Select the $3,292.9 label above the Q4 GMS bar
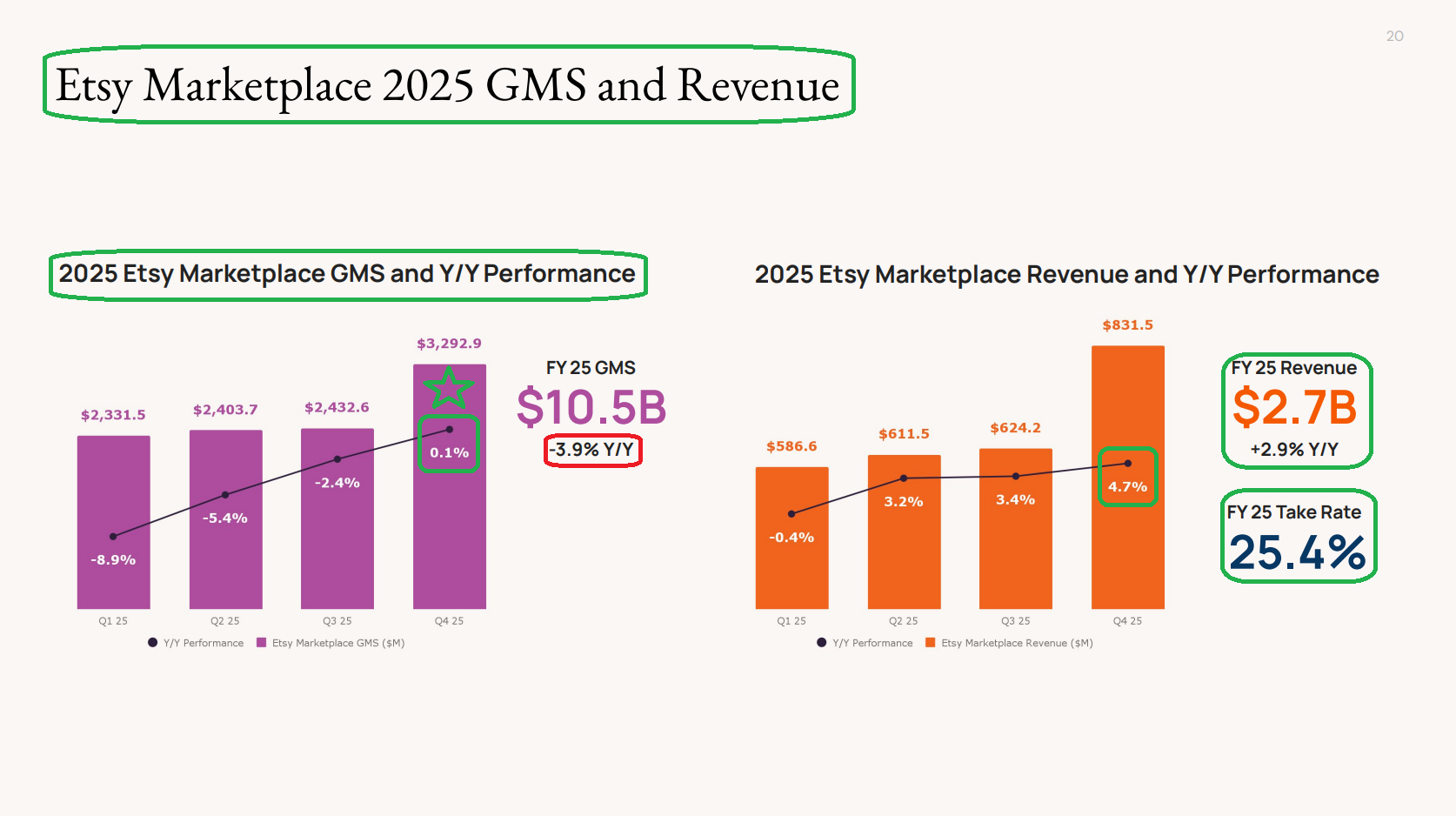 449,344
